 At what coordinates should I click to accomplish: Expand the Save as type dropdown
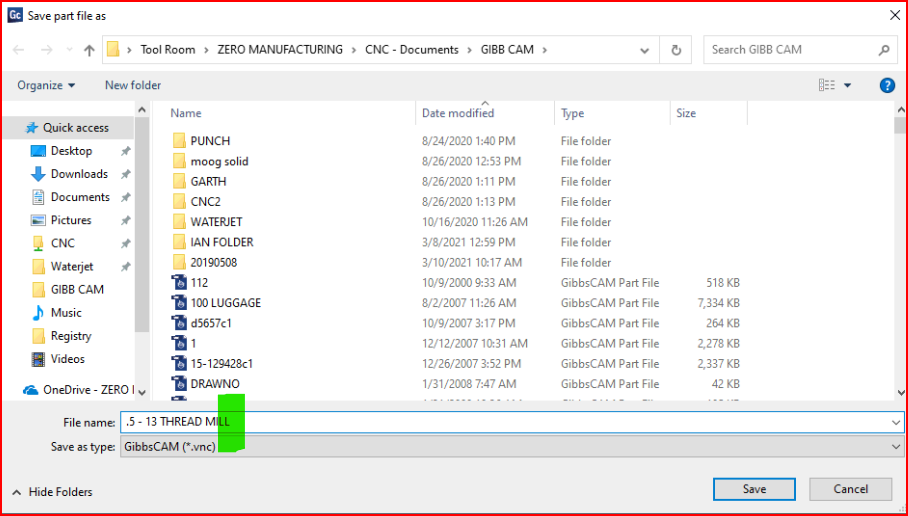pyautogui.click(x=511, y=447)
